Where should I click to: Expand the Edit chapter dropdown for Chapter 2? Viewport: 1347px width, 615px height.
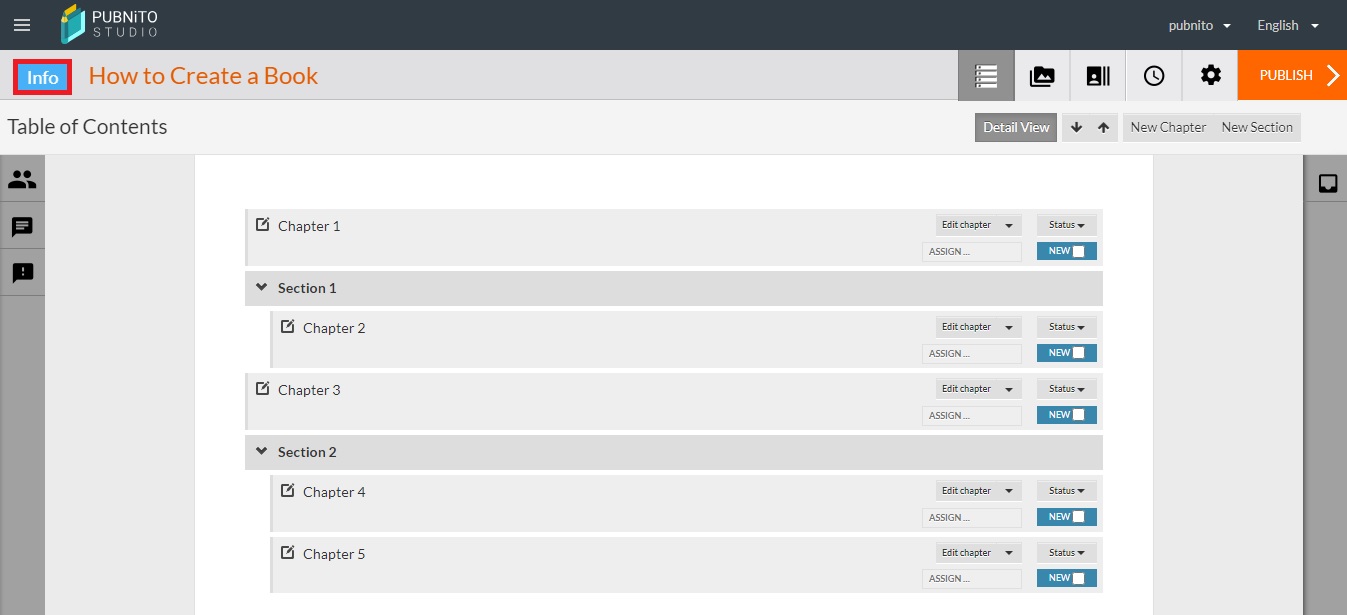[x=978, y=327]
